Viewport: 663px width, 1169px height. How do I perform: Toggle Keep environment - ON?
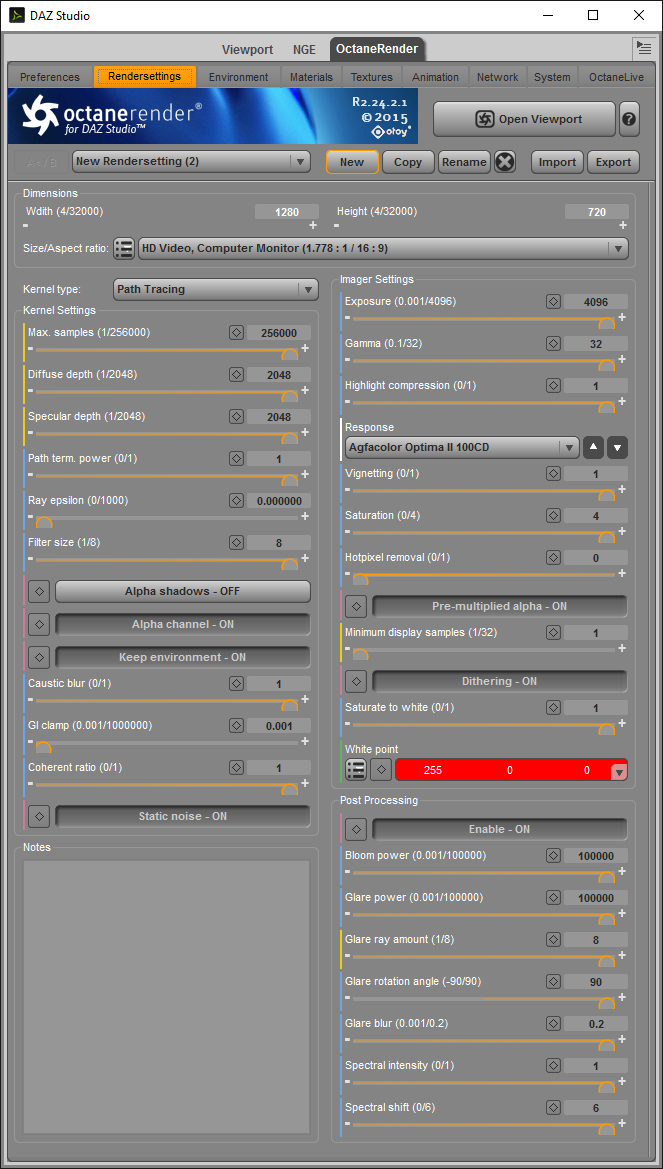click(183, 657)
